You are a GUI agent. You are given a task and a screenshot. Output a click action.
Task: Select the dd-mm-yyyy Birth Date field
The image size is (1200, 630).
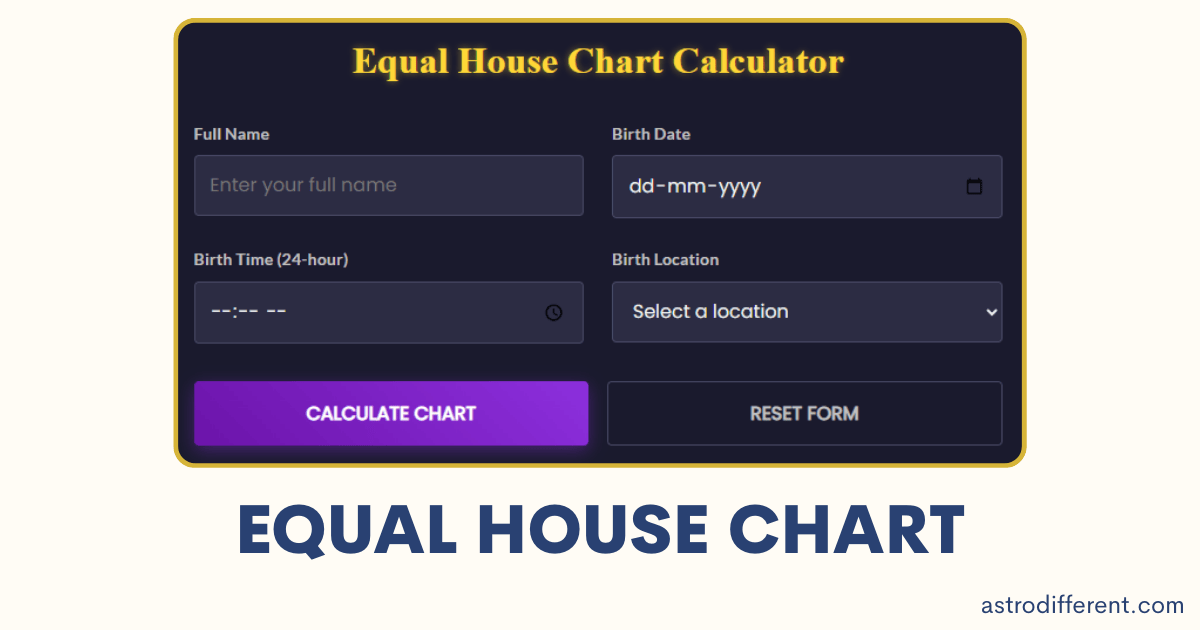click(x=780, y=186)
